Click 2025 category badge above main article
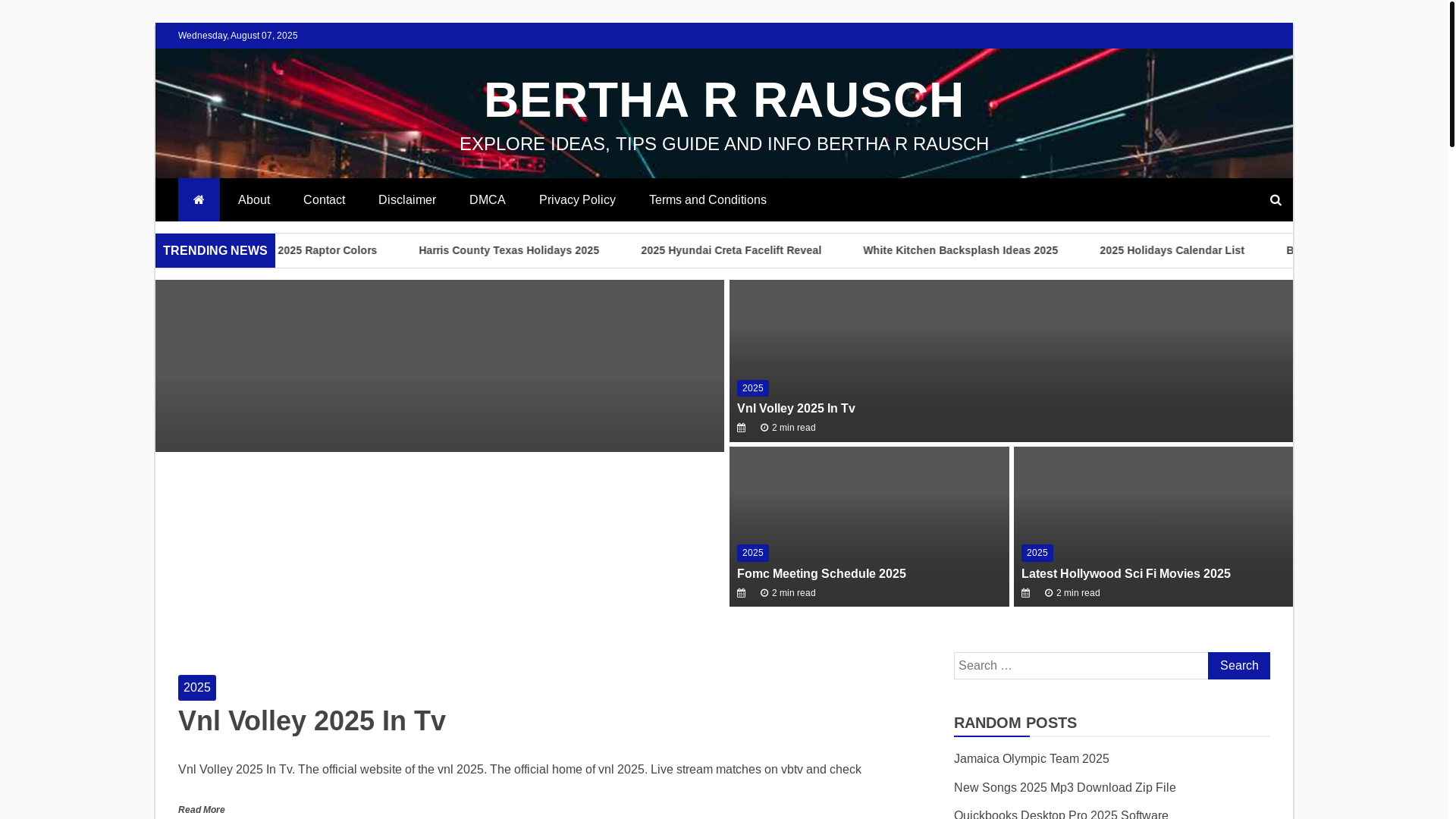Image resolution: width=1456 pixels, height=819 pixels. click(x=197, y=688)
